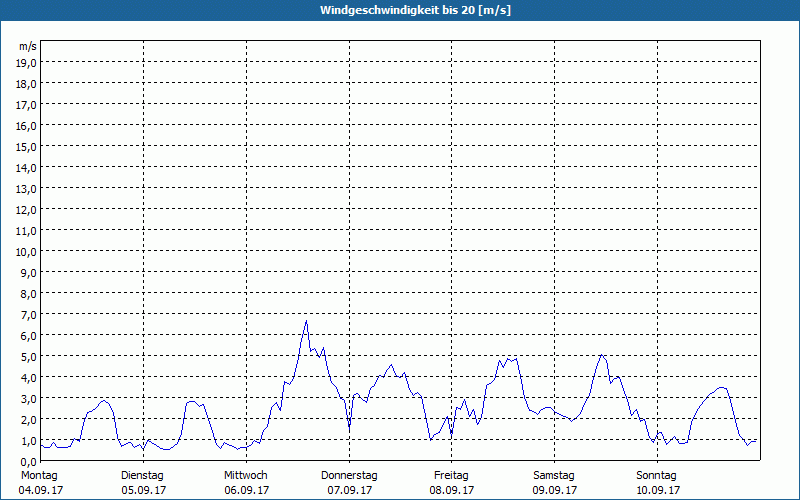Select the 2,0 axis value
This screenshot has height=500, width=800.
click(30, 420)
